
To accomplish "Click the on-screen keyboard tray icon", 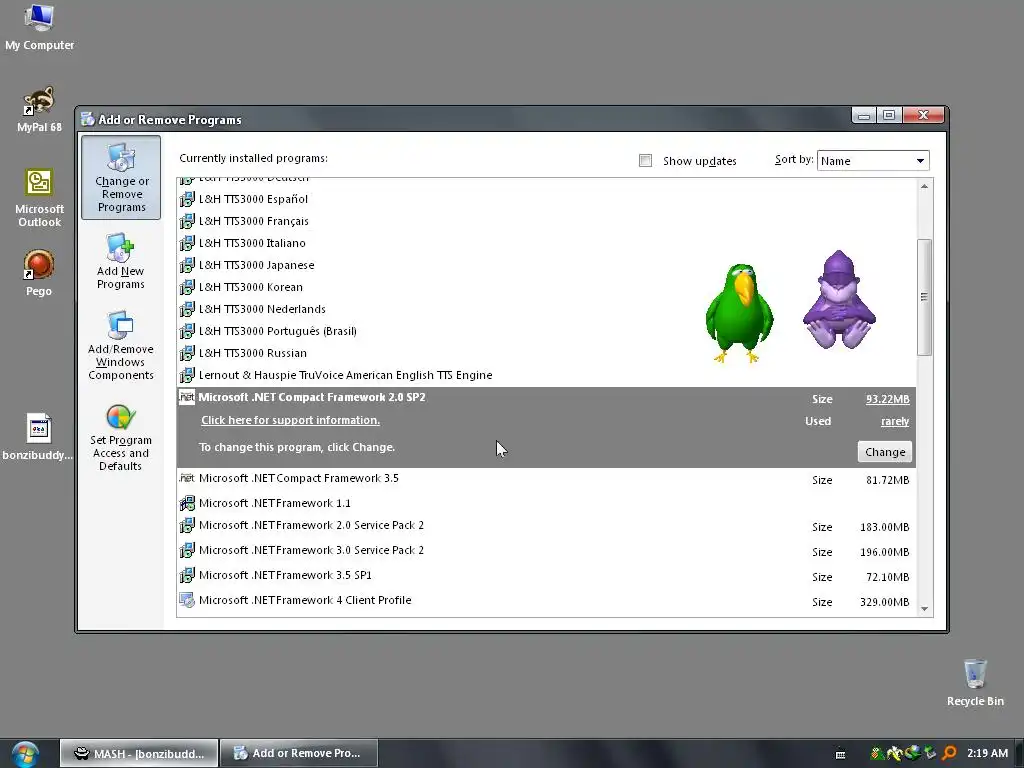I will (x=840, y=754).
